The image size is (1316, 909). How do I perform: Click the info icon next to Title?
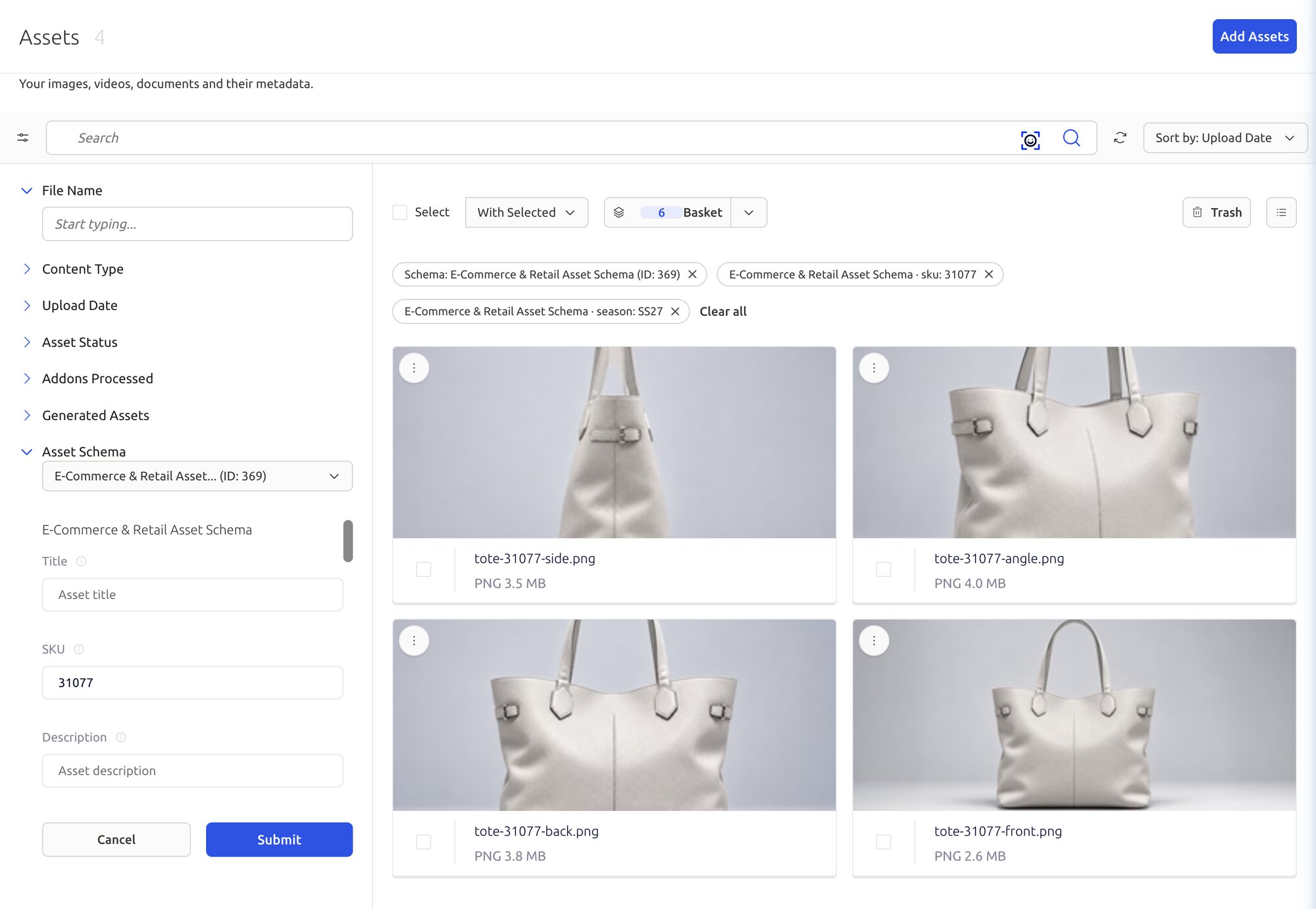tap(82, 561)
